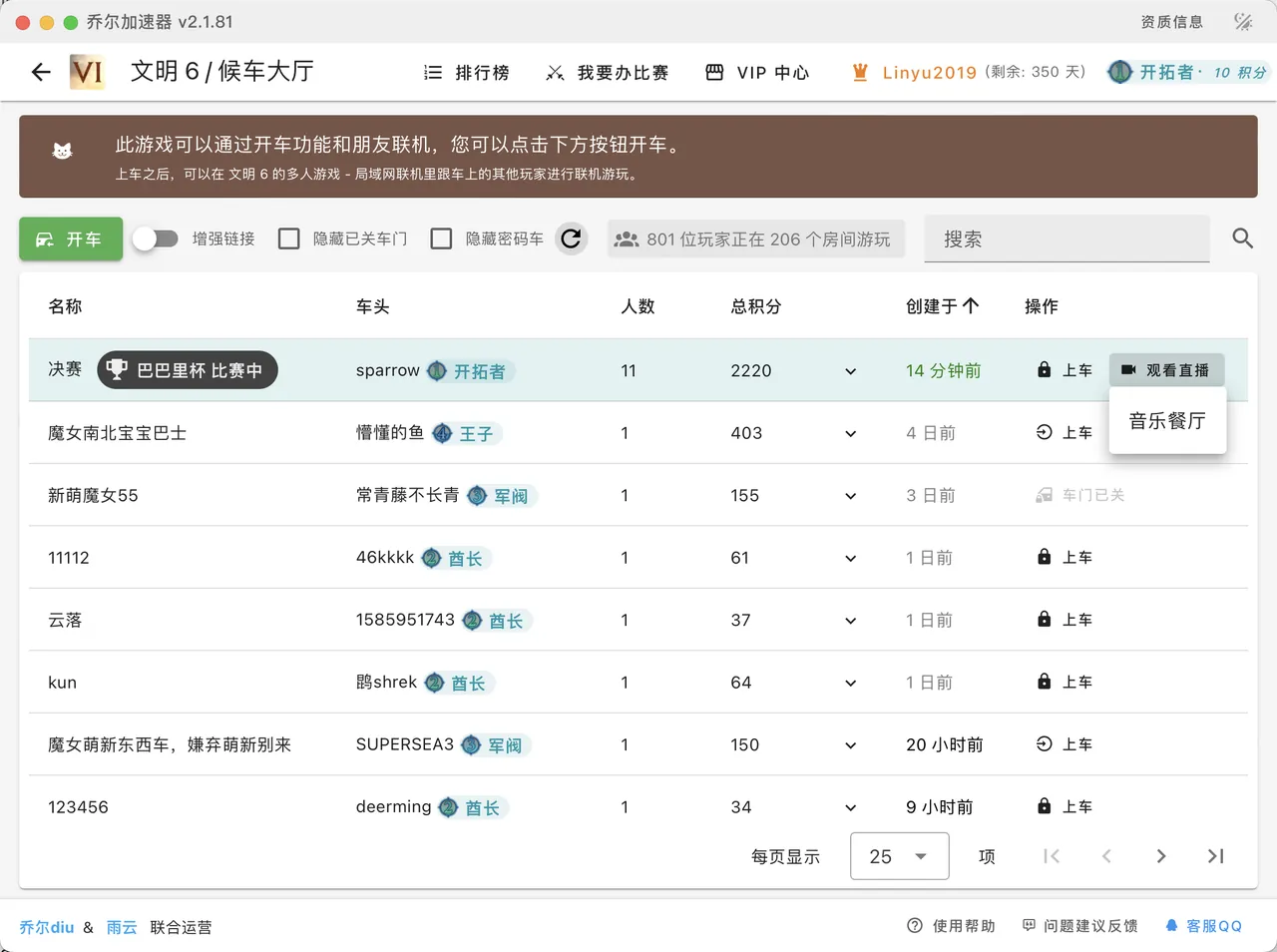1277x952 pixels.
Task: Click deerming 酋长 rank badge
Action: [x=473, y=807]
